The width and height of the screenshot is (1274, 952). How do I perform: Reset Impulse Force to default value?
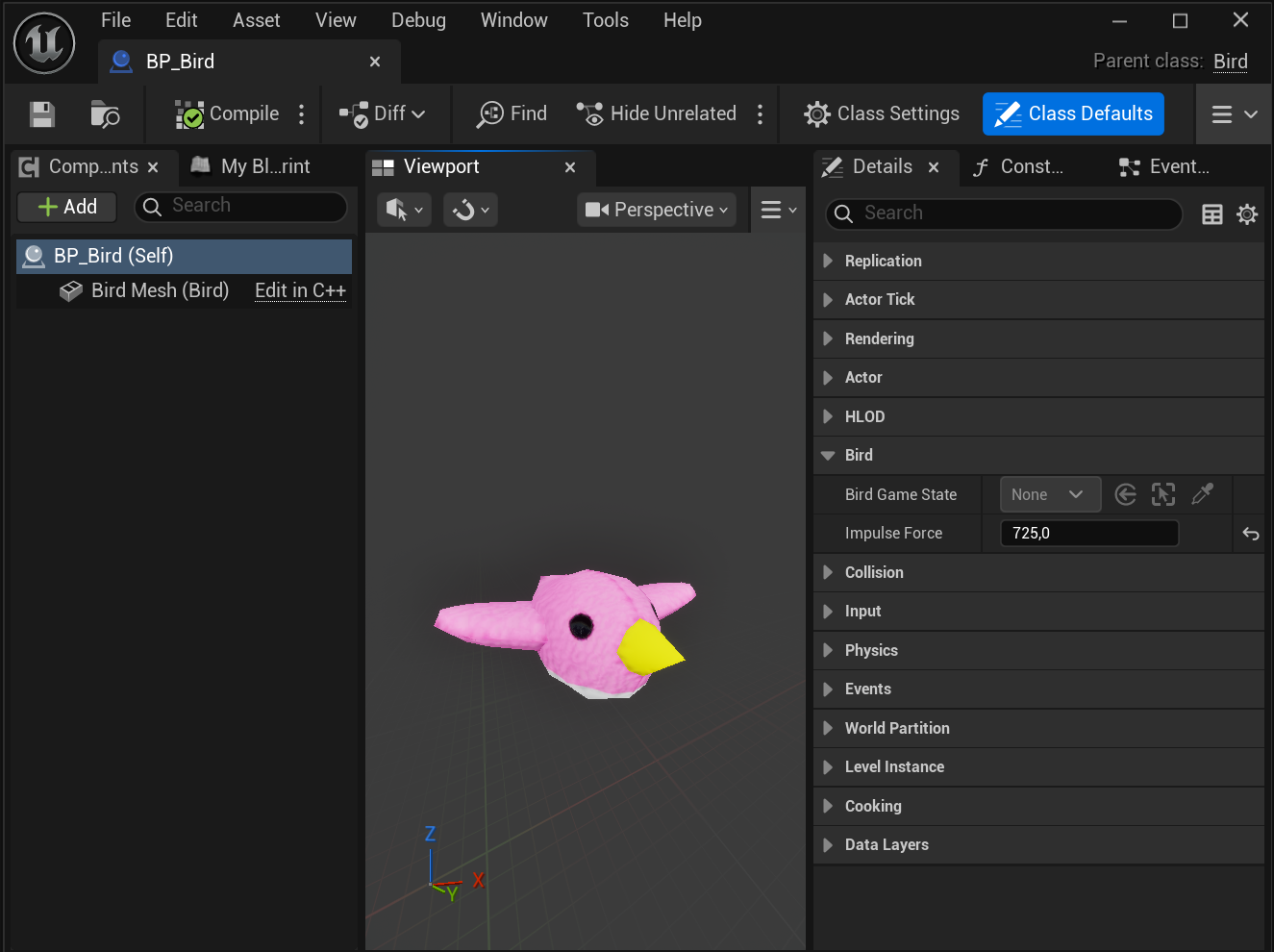[x=1250, y=534]
